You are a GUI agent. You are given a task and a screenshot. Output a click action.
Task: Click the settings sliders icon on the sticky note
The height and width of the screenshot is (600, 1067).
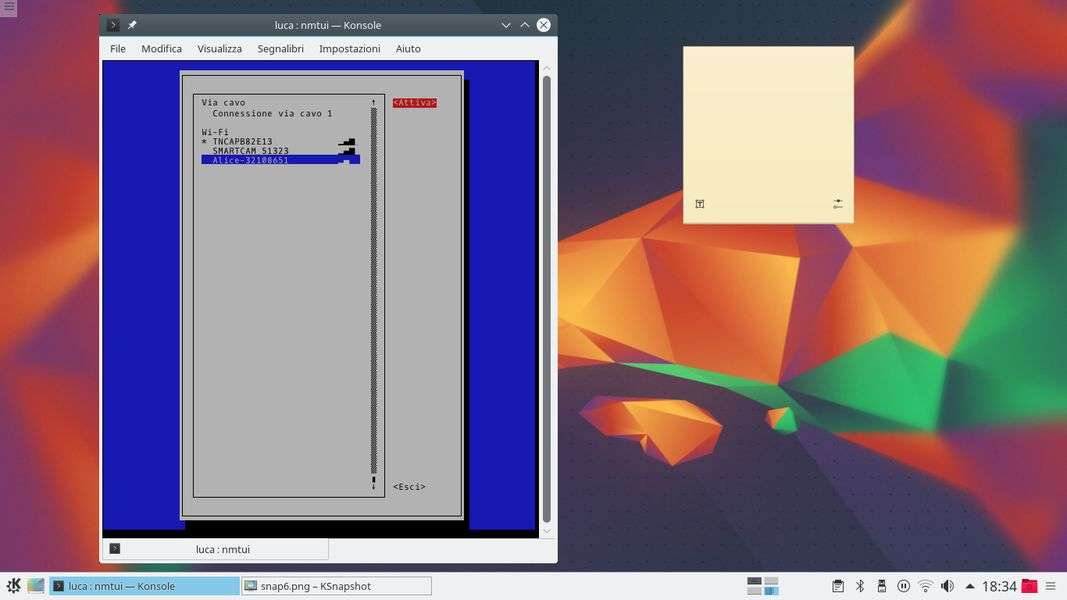click(x=838, y=203)
